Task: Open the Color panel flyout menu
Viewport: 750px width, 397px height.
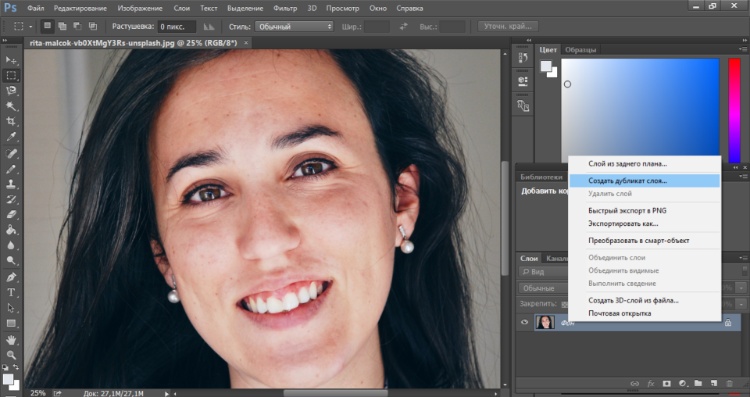Action: pyautogui.click(x=743, y=50)
